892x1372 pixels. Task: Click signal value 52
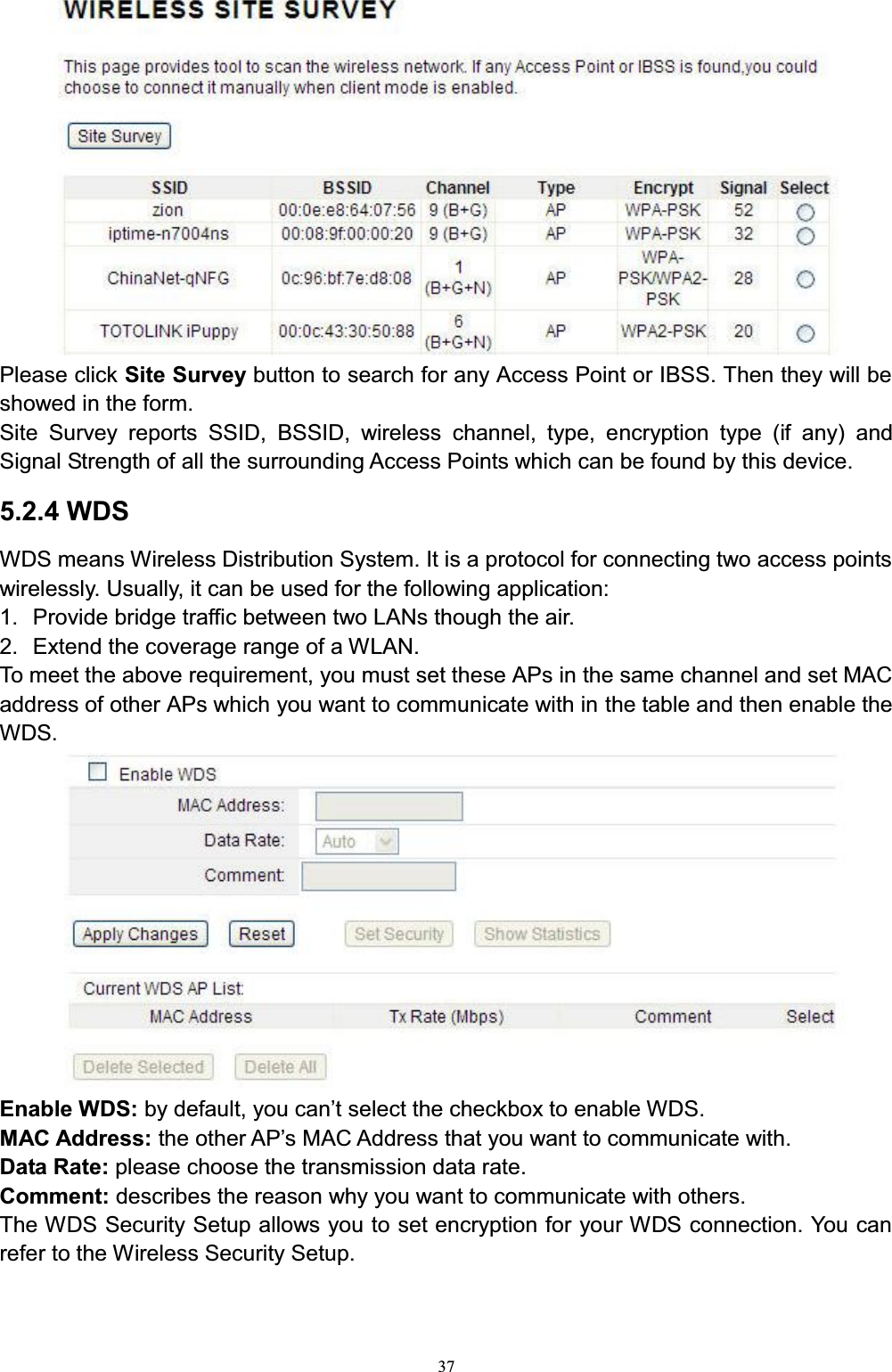tap(743, 210)
